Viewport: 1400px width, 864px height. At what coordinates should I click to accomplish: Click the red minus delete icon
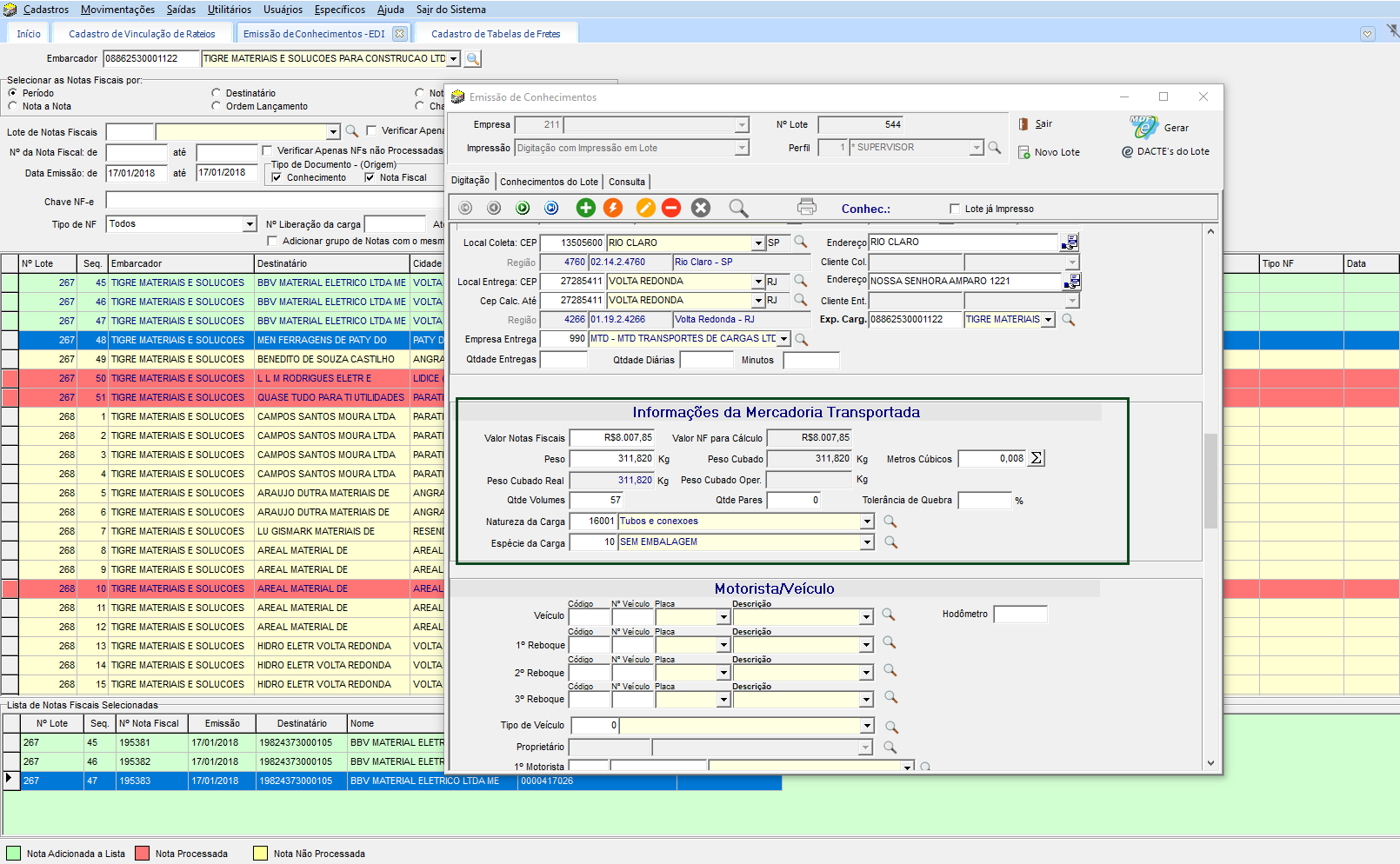(671, 208)
